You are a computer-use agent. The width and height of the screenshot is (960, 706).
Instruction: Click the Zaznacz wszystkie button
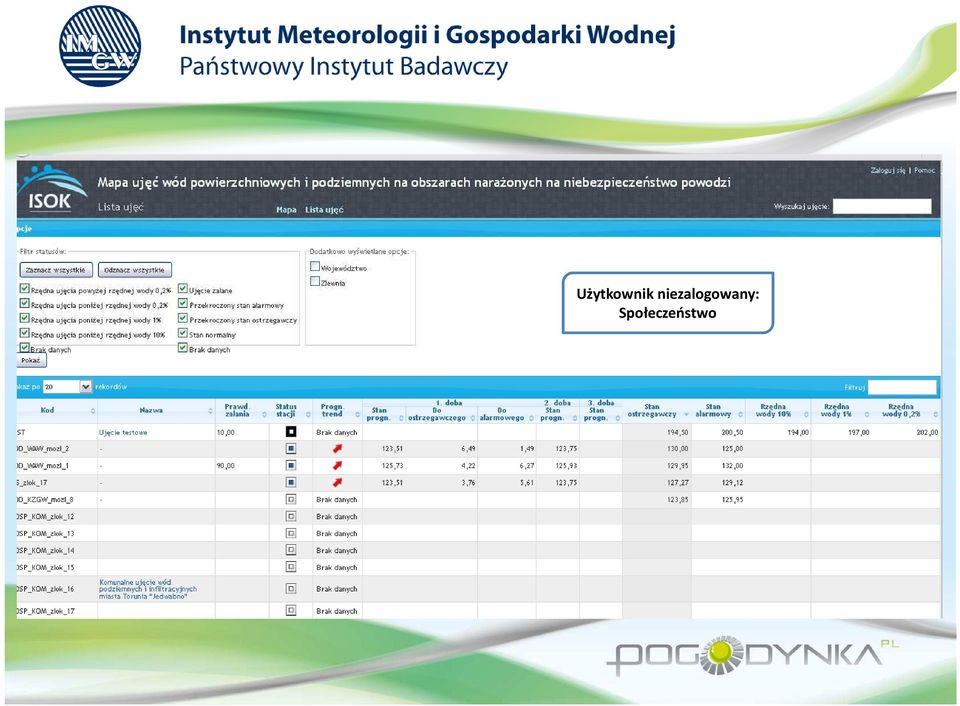click(56, 270)
